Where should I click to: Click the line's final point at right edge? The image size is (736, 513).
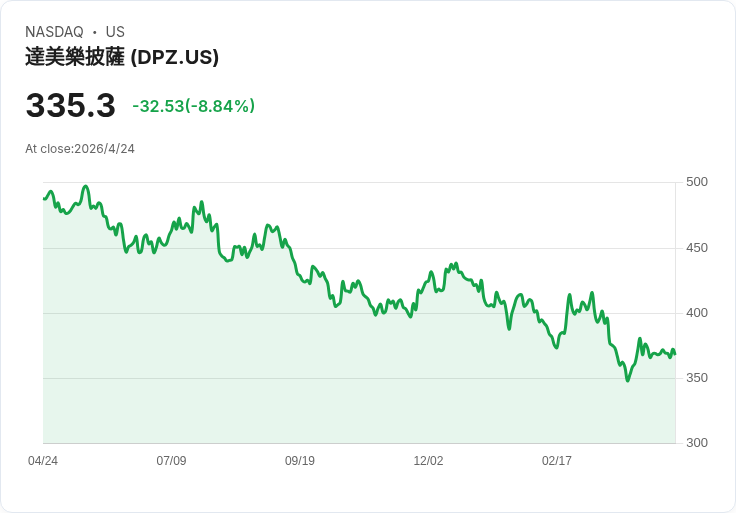point(675,354)
